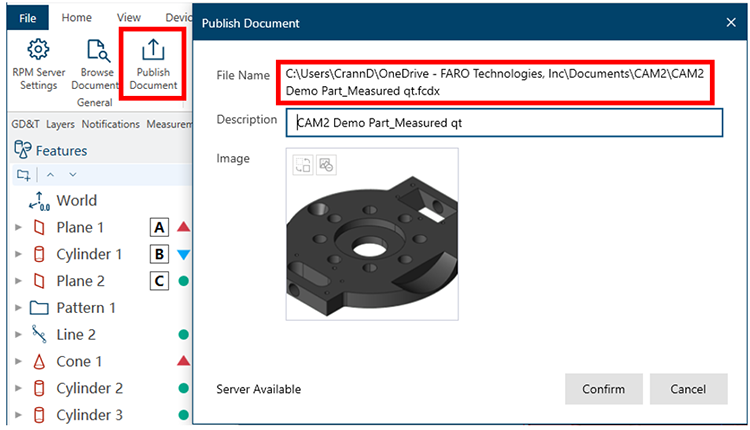750x430 pixels.
Task: Expand the Cone 1 tree node
Action: point(17,362)
